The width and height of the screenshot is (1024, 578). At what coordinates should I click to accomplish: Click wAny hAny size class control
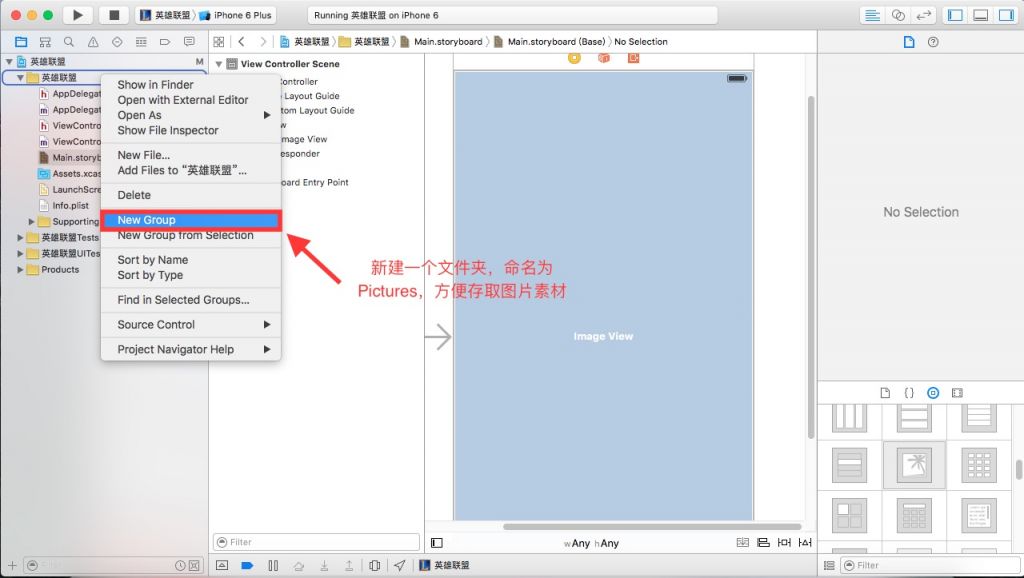591,543
